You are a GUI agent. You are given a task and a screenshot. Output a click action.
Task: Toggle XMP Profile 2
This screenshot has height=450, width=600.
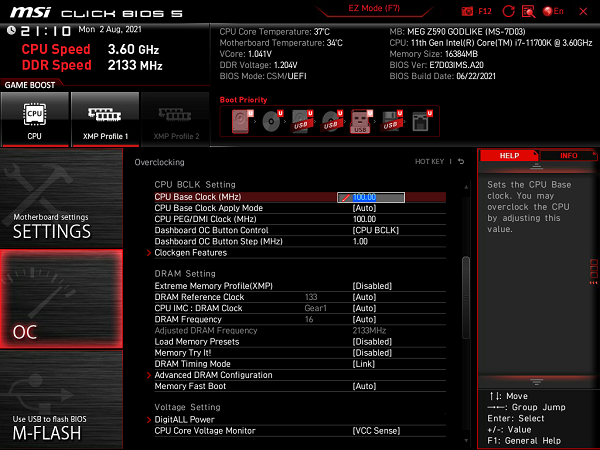(x=175, y=118)
